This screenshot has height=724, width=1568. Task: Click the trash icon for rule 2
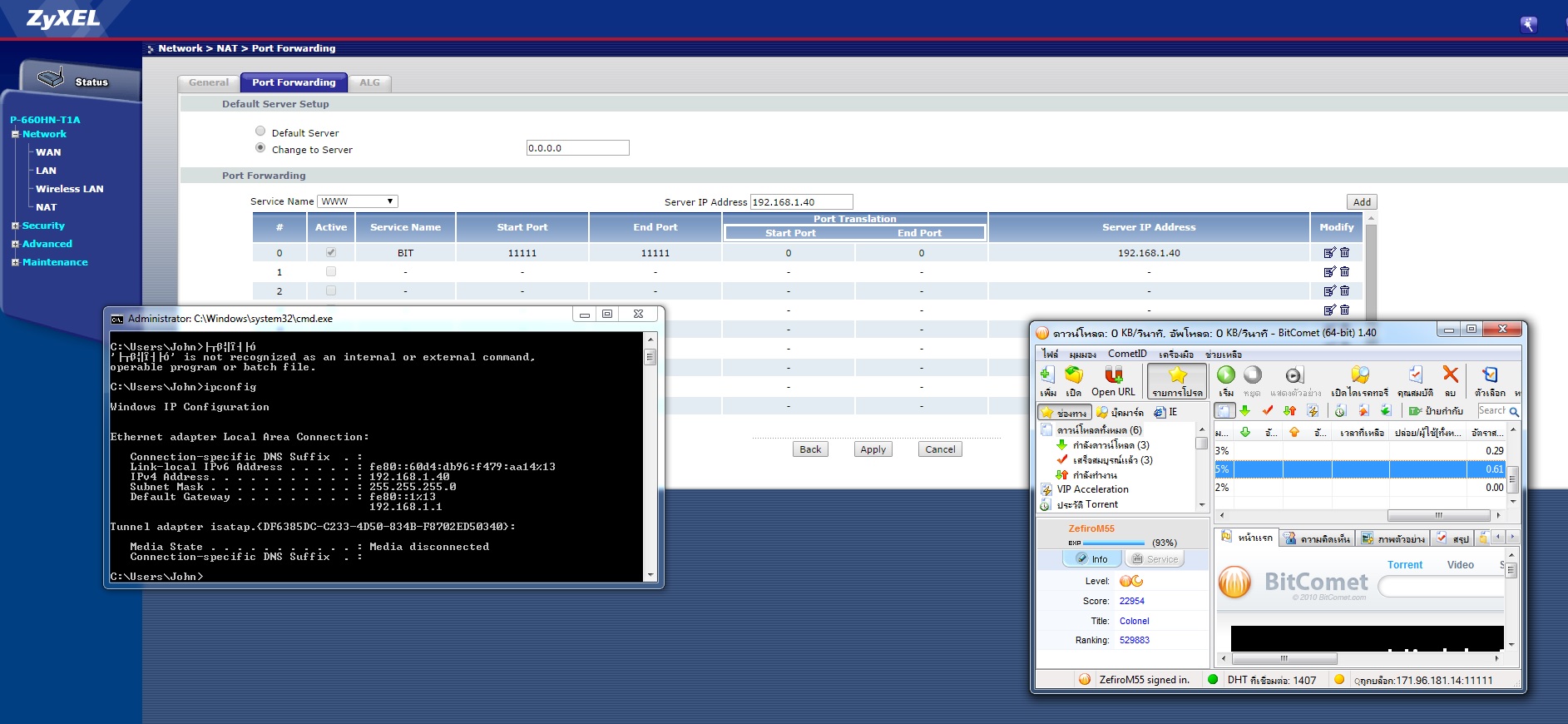point(1345,290)
